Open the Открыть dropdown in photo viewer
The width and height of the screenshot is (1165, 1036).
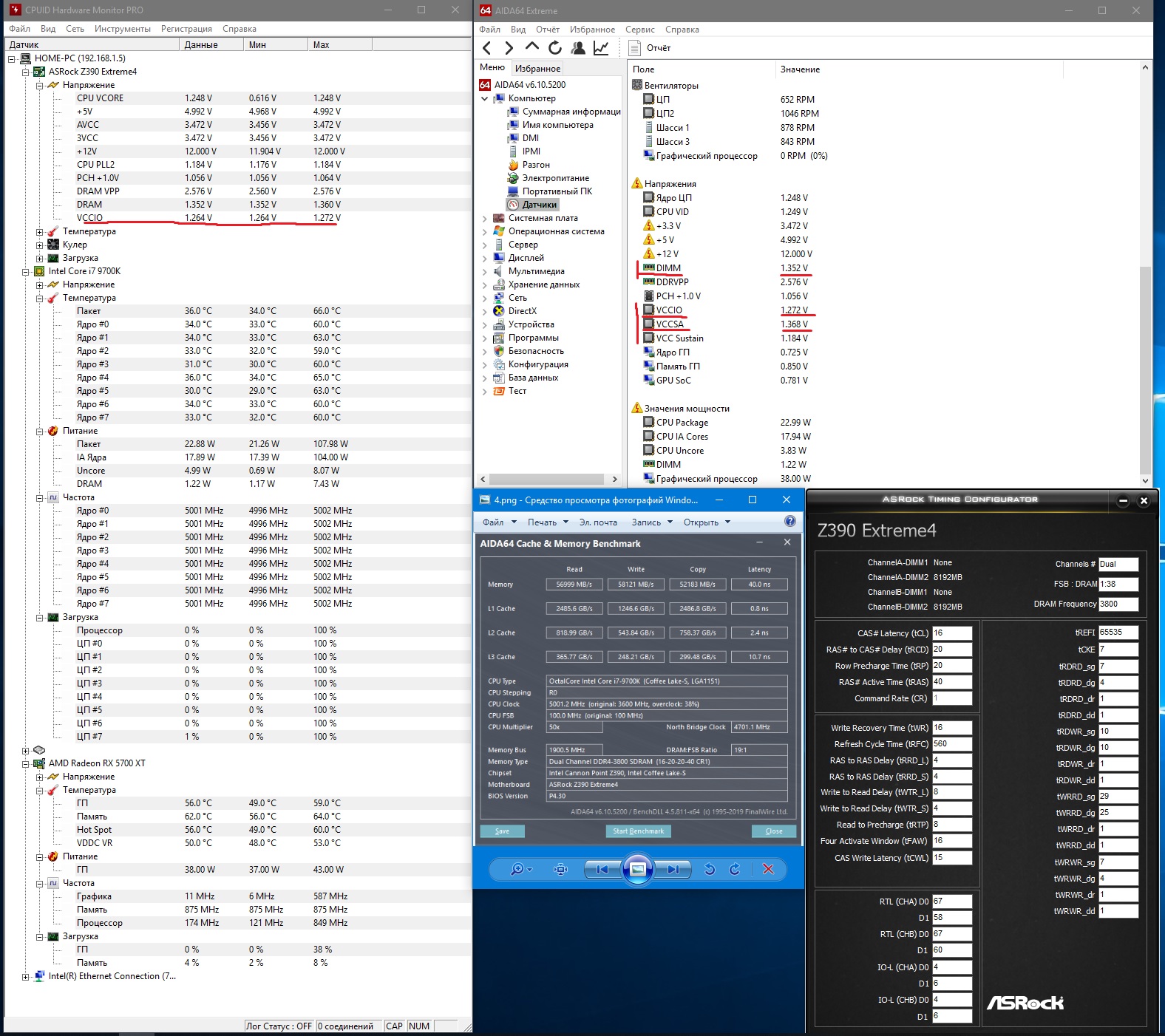pyautogui.click(x=707, y=522)
